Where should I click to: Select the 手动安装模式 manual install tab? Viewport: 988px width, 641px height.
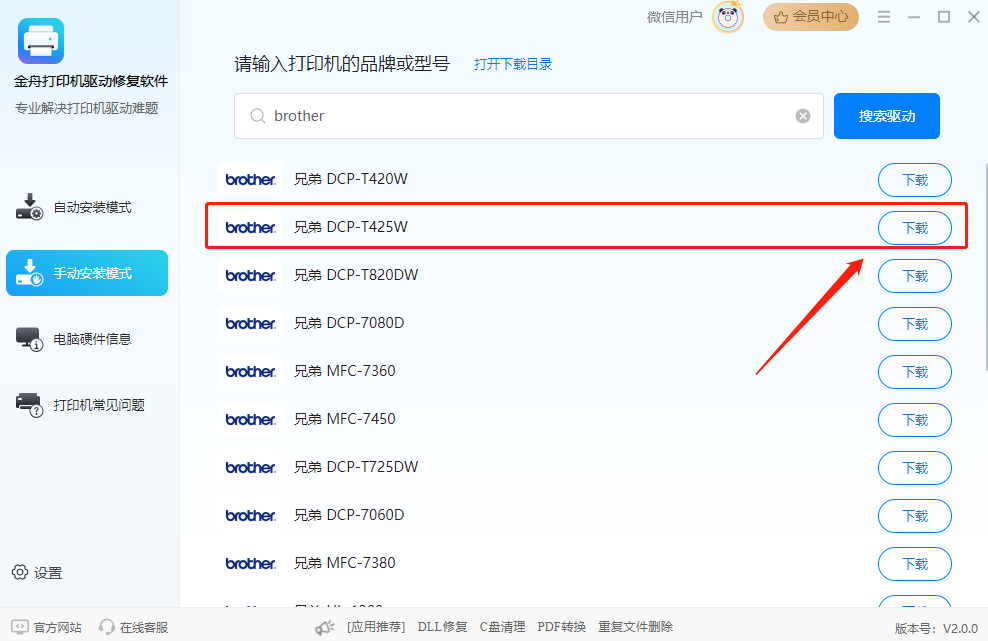87,273
